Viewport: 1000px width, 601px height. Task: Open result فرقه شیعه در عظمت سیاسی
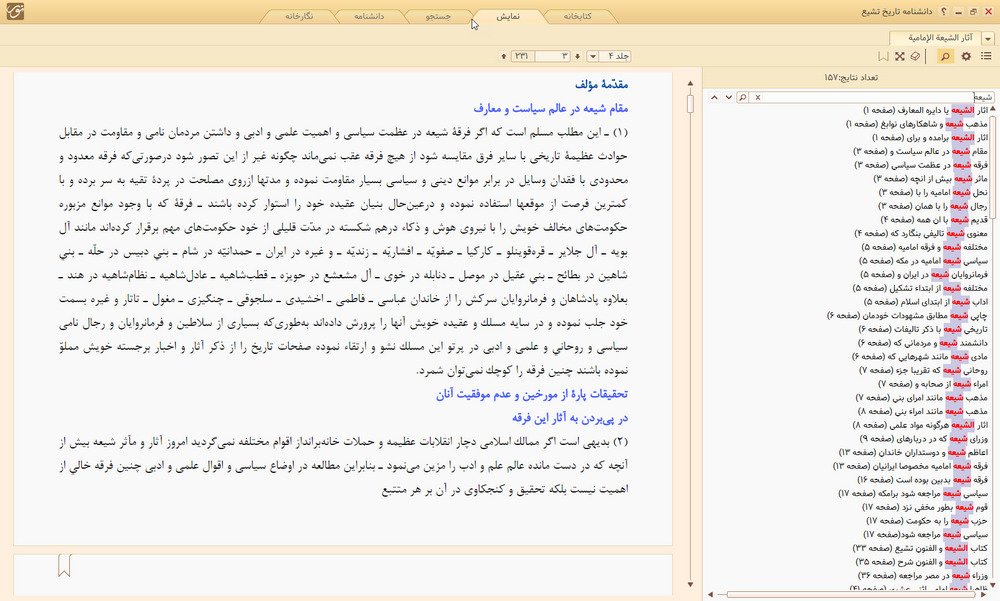tap(921, 165)
